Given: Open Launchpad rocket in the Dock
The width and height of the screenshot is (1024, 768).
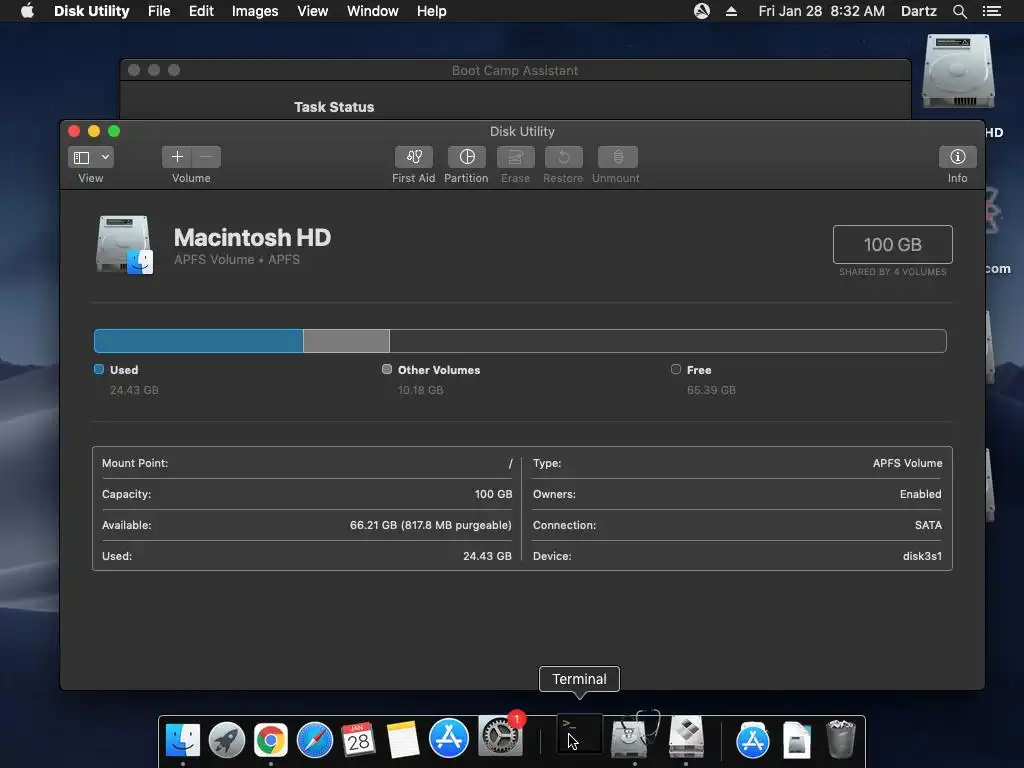Looking at the screenshot, I should click(227, 739).
